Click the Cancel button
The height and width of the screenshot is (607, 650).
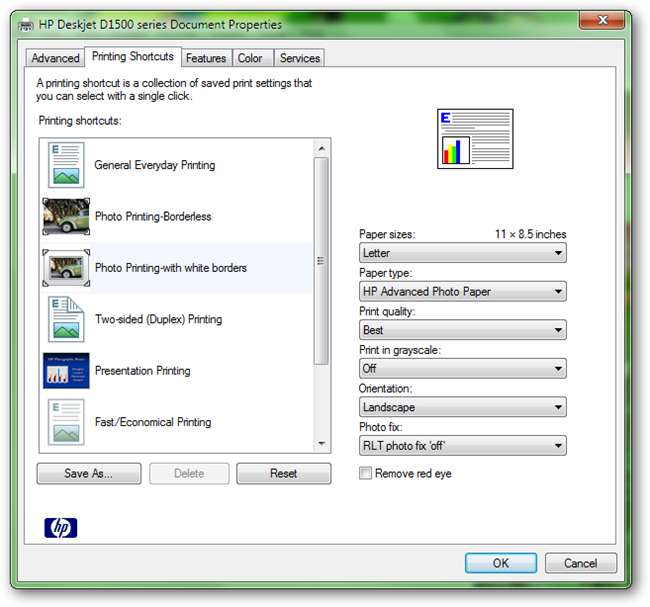pyautogui.click(x=580, y=563)
